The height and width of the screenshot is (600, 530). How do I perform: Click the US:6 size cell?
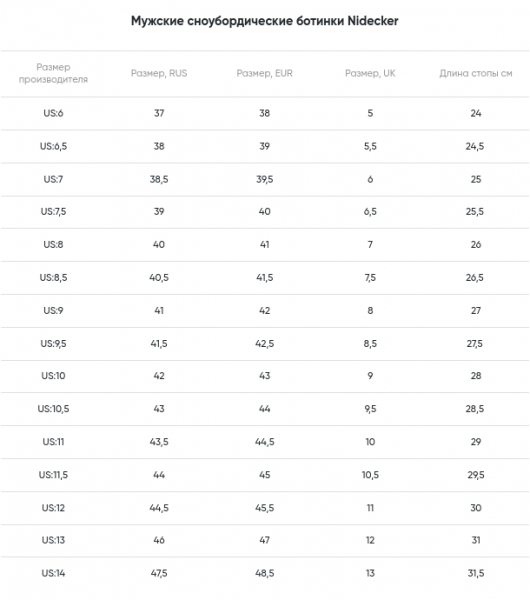53,113
